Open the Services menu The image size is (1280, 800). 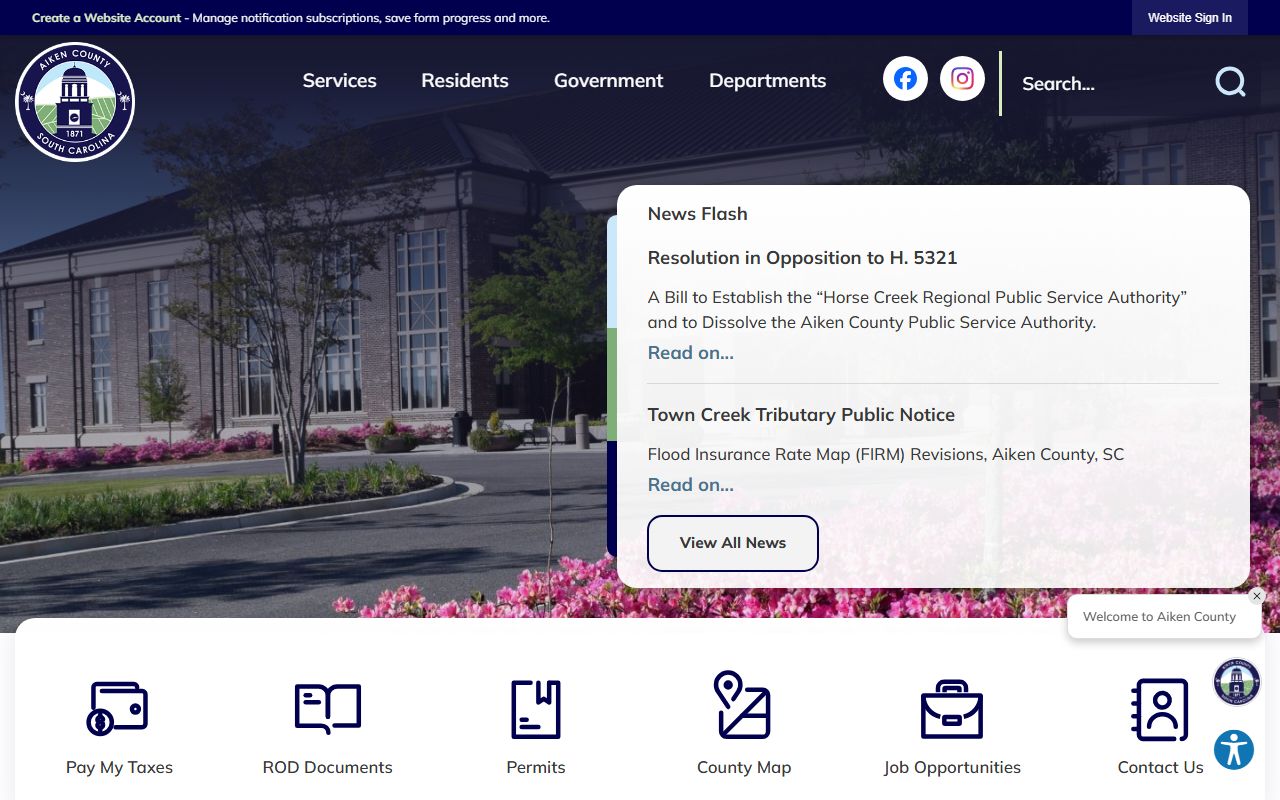(x=340, y=81)
